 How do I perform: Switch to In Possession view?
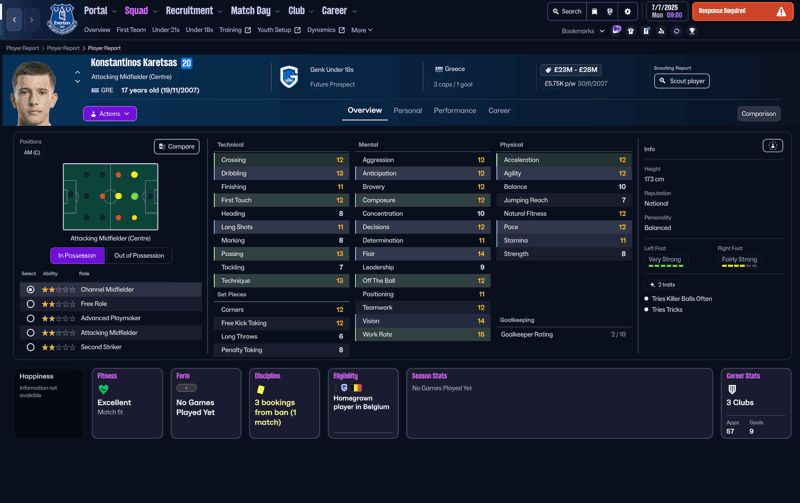coord(77,256)
